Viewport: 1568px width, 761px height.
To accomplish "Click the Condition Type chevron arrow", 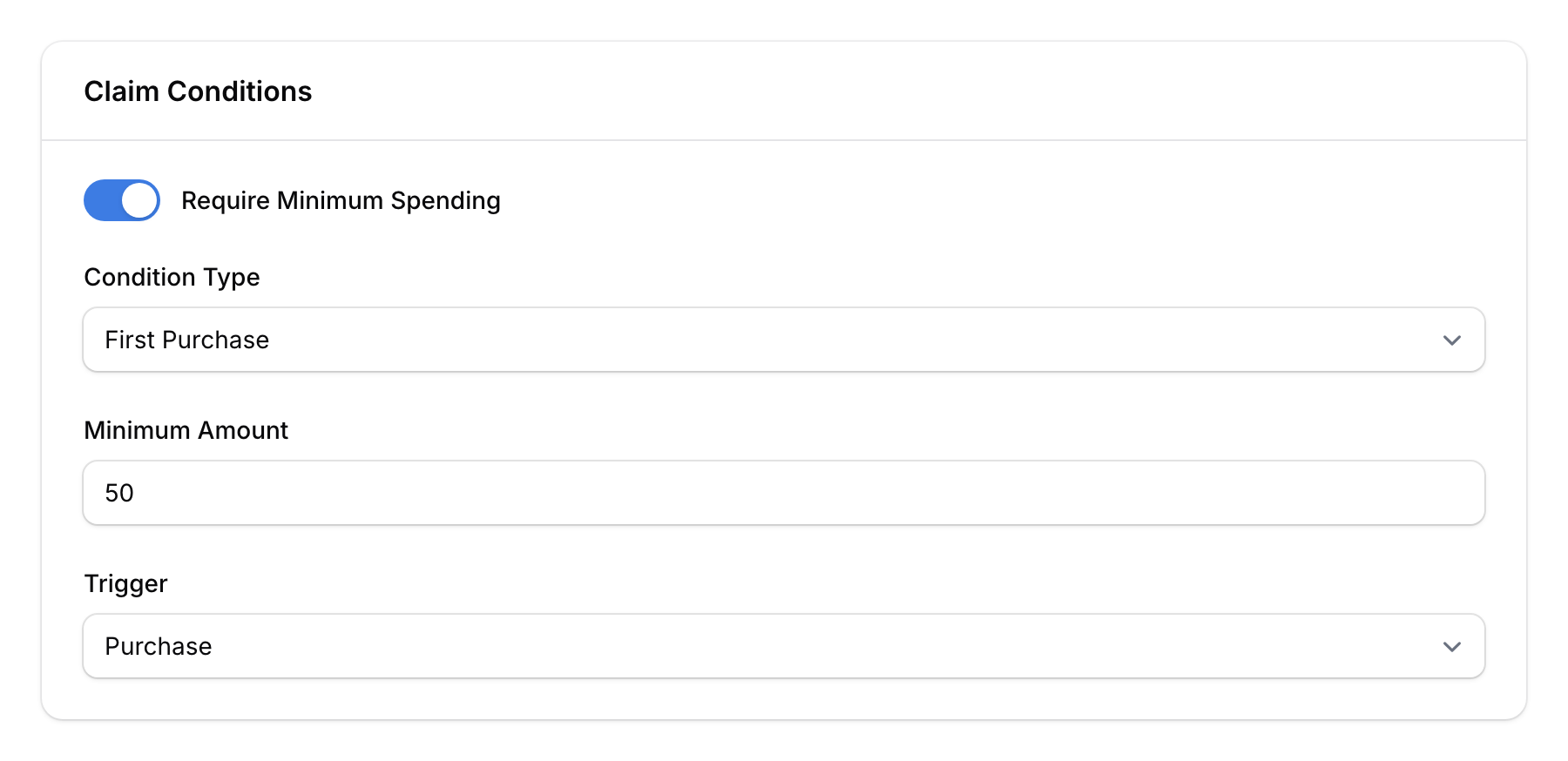I will coord(1451,340).
